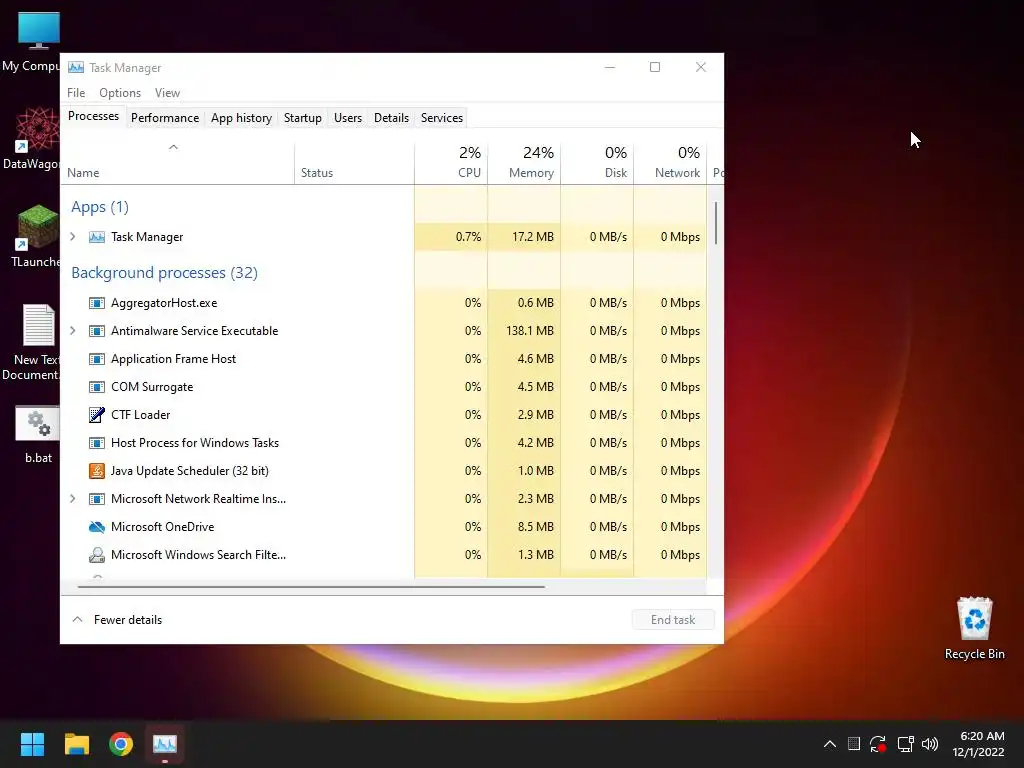Switch to the App history tab

[241, 118]
